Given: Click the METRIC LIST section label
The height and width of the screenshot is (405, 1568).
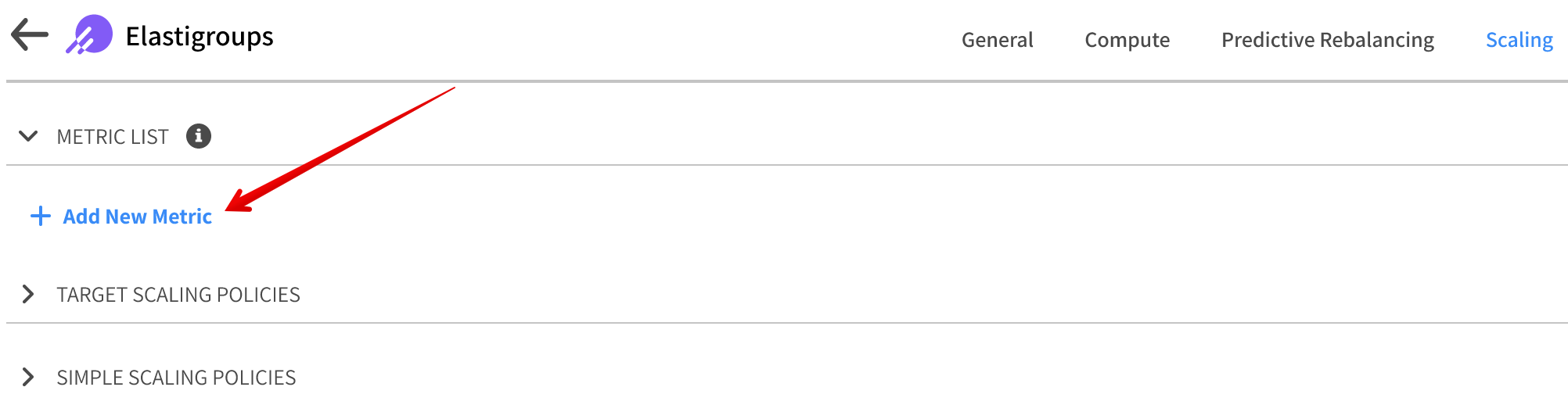Looking at the screenshot, I should [113, 137].
